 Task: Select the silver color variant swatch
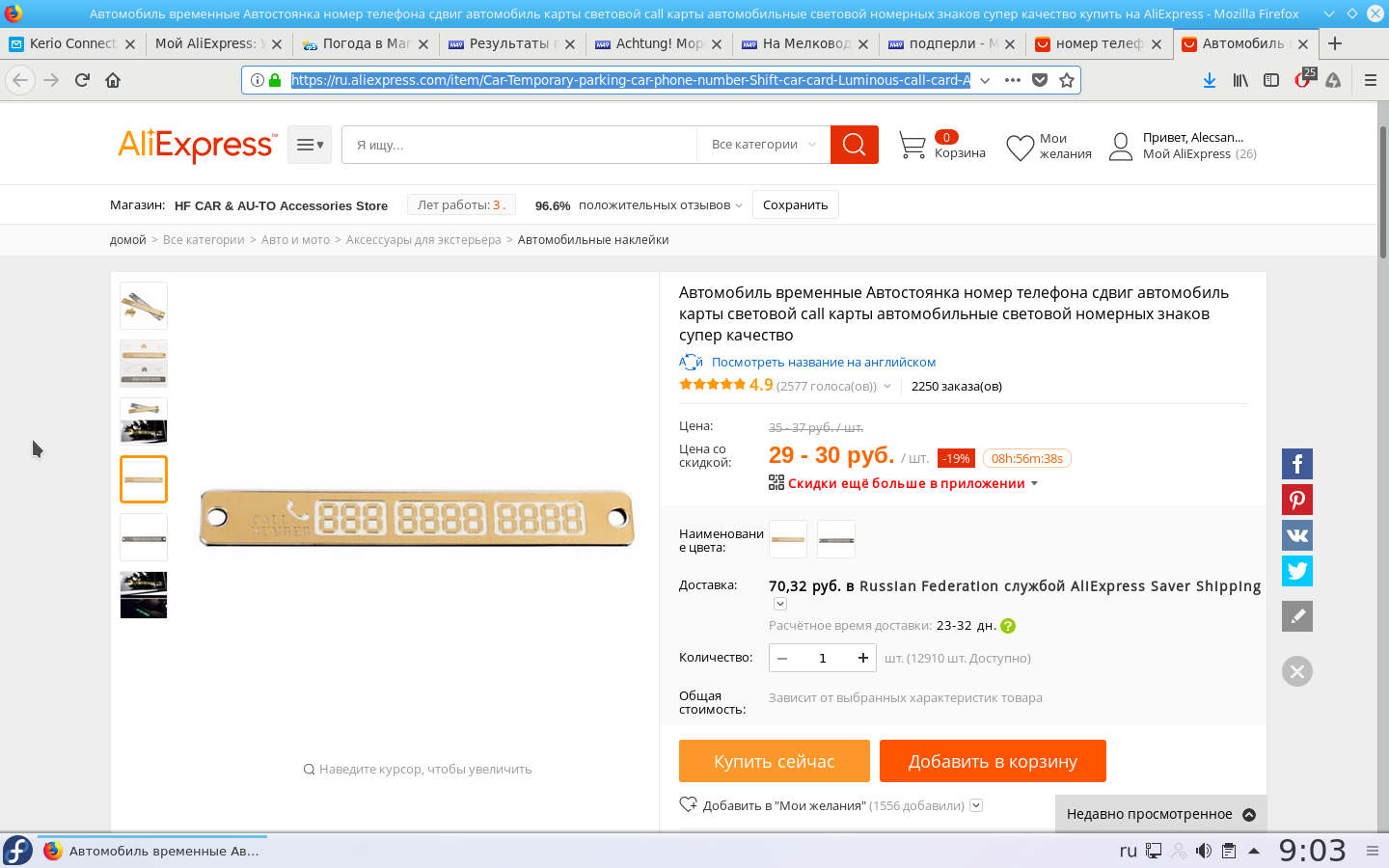coord(835,539)
